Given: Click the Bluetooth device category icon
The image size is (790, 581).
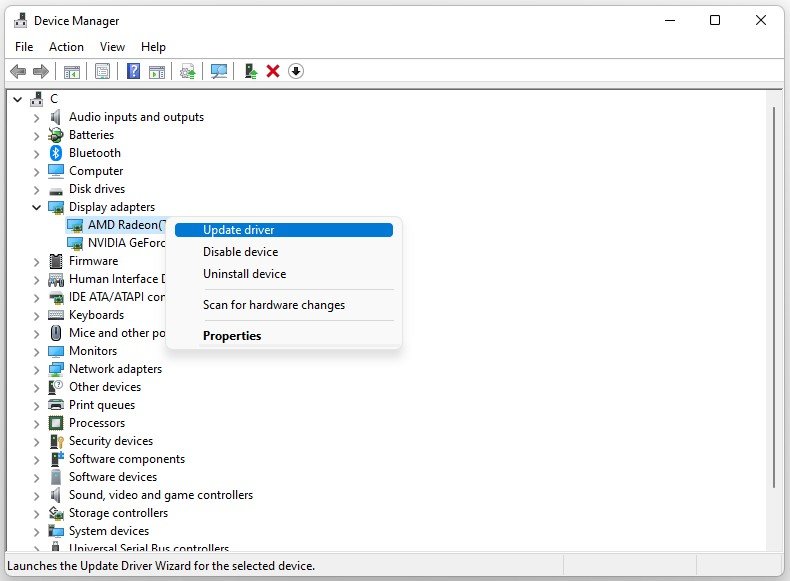Looking at the screenshot, I should point(56,153).
